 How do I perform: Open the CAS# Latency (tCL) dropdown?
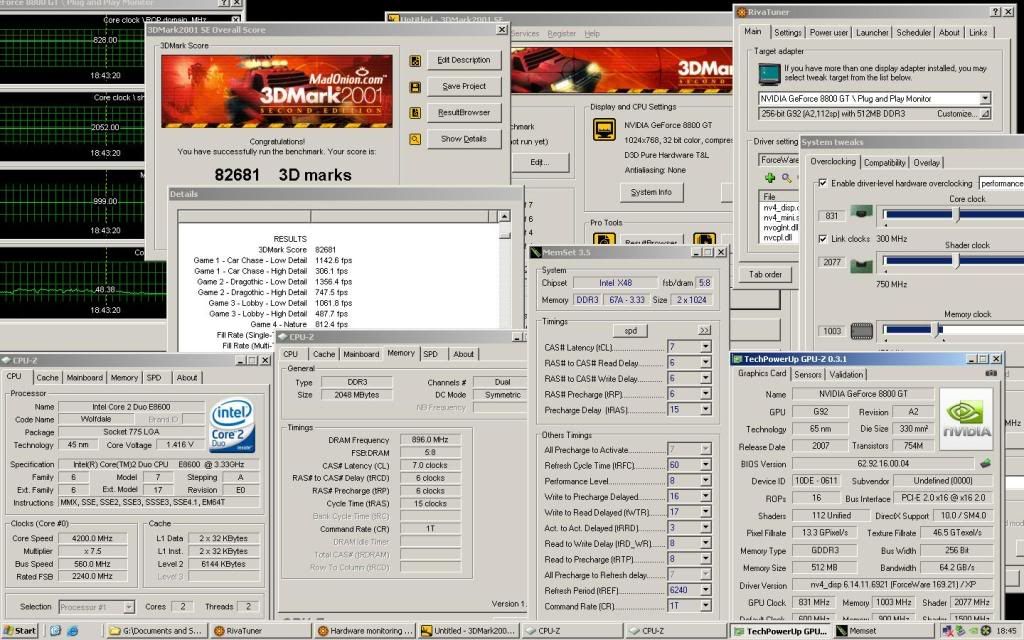(x=704, y=347)
